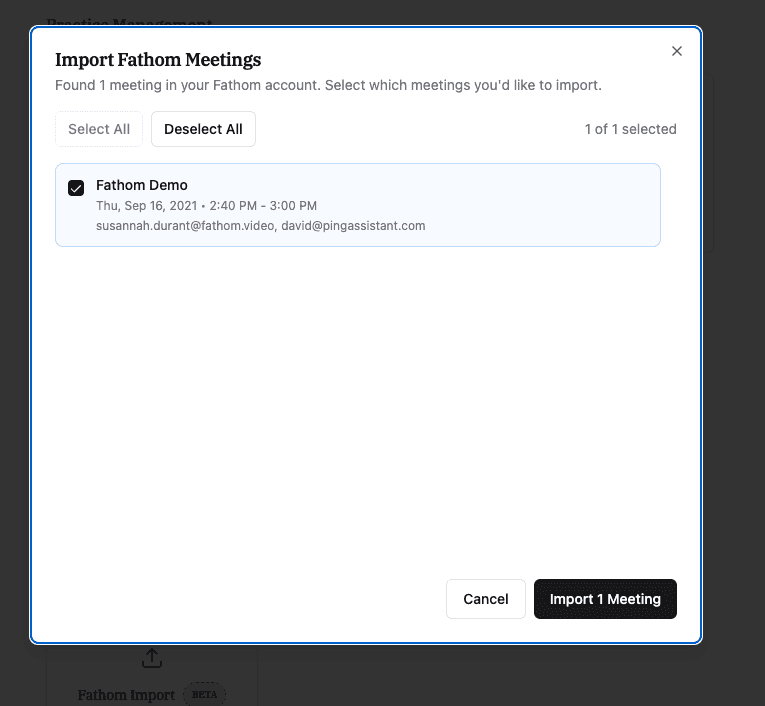Click the 1 of 1 selected counter

(631, 129)
